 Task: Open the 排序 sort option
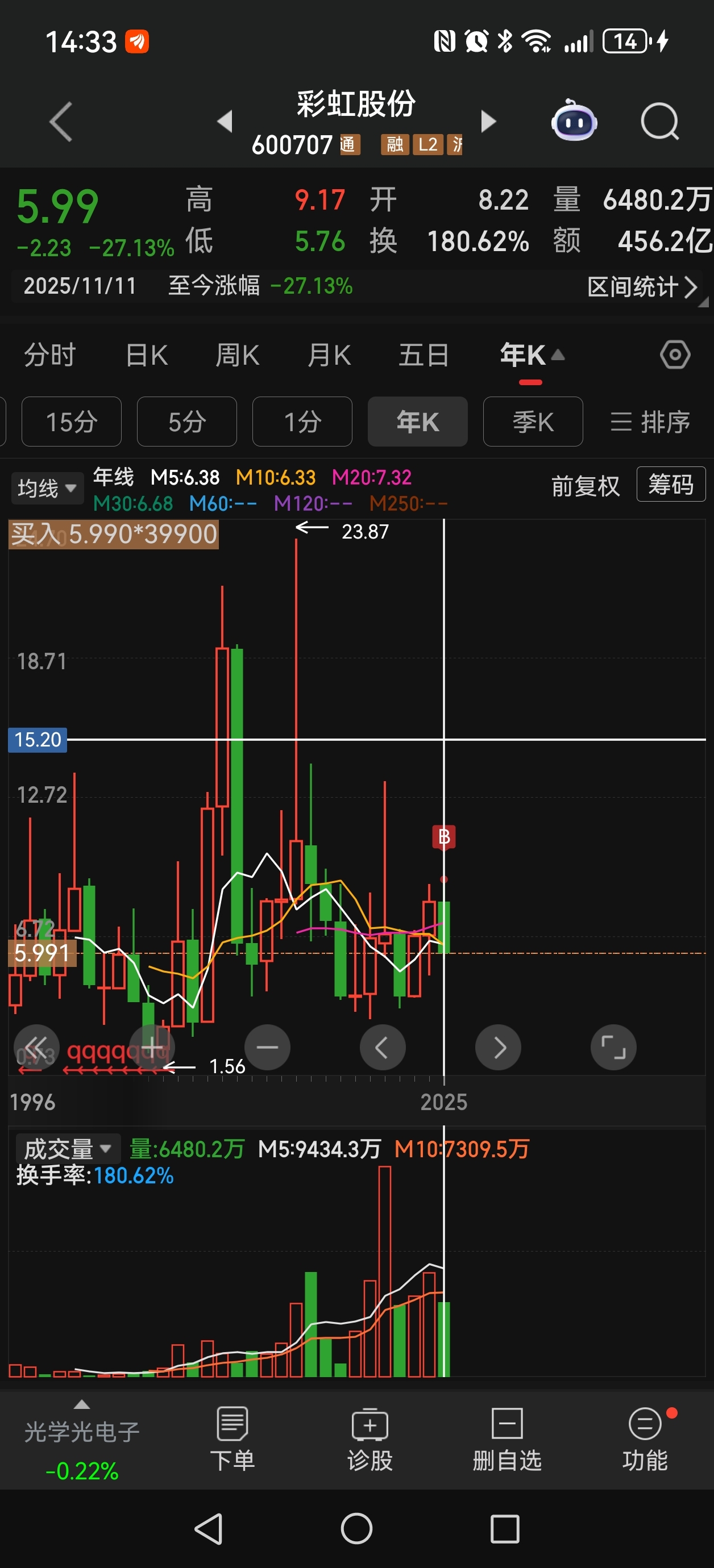pos(650,422)
